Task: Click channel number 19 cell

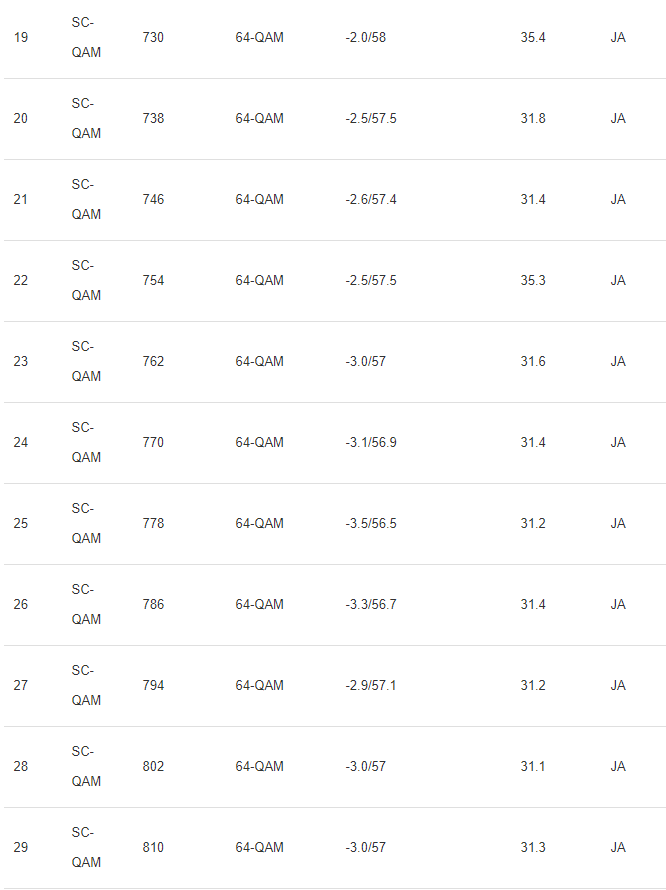Action: [20, 37]
